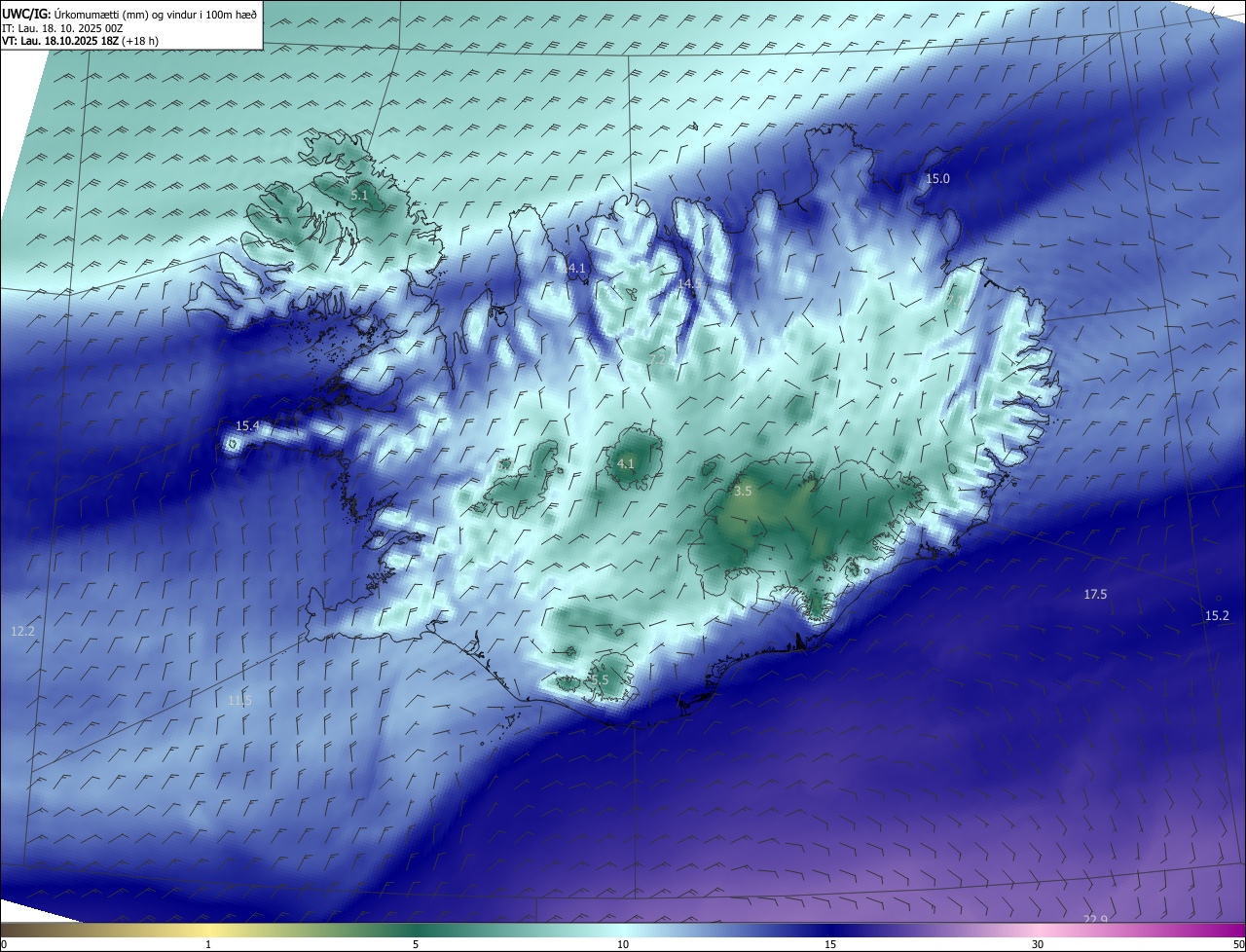Viewport: 1246px width, 952px height.
Task: Click the colour scale tick labelled 10
Action: coord(623,944)
